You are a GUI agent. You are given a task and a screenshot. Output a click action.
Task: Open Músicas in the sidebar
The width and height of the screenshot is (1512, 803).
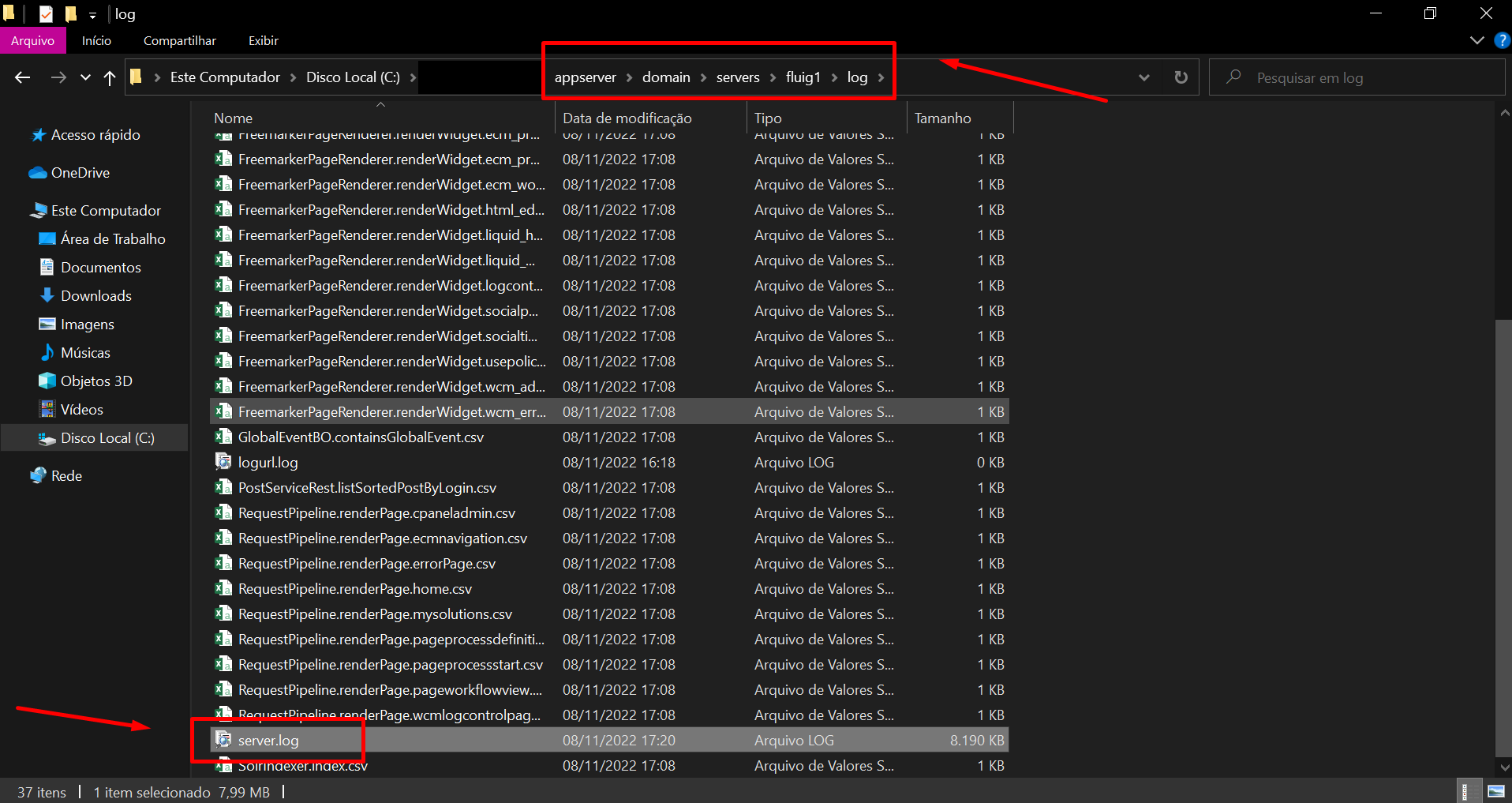85,353
